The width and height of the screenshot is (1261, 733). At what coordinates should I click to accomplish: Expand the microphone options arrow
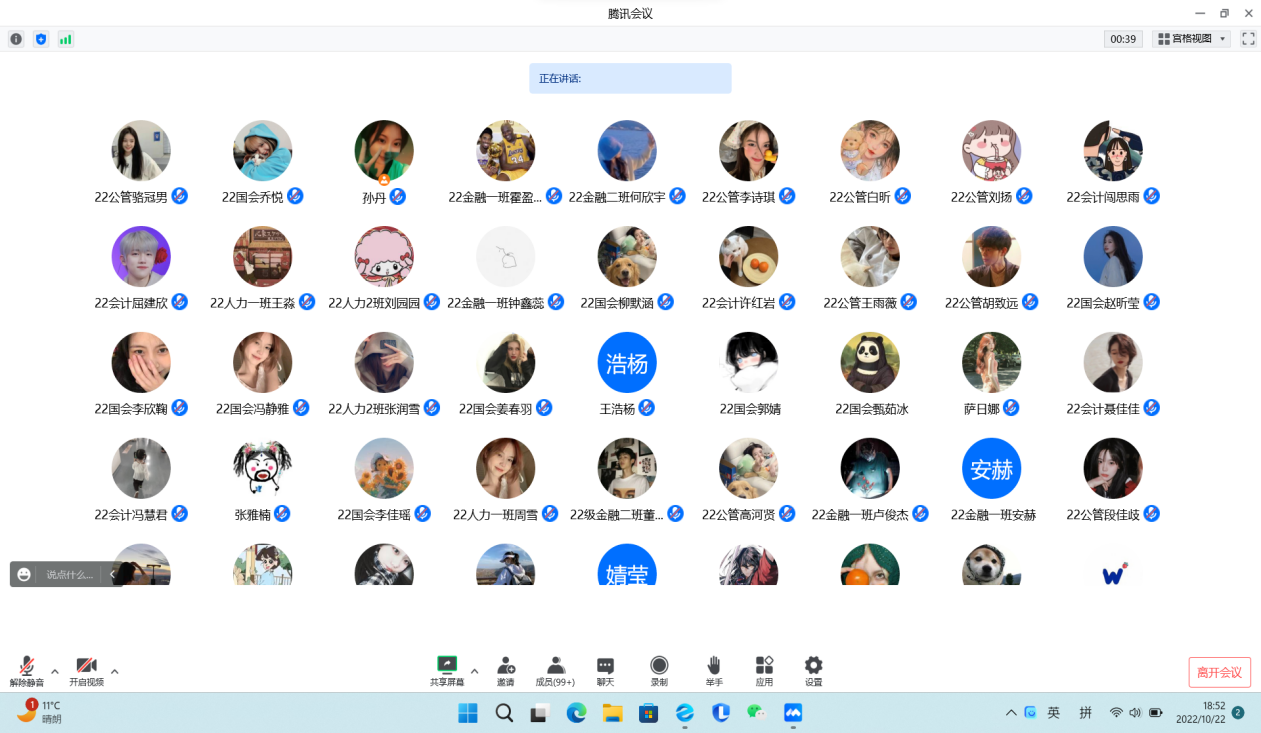click(55, 671)
